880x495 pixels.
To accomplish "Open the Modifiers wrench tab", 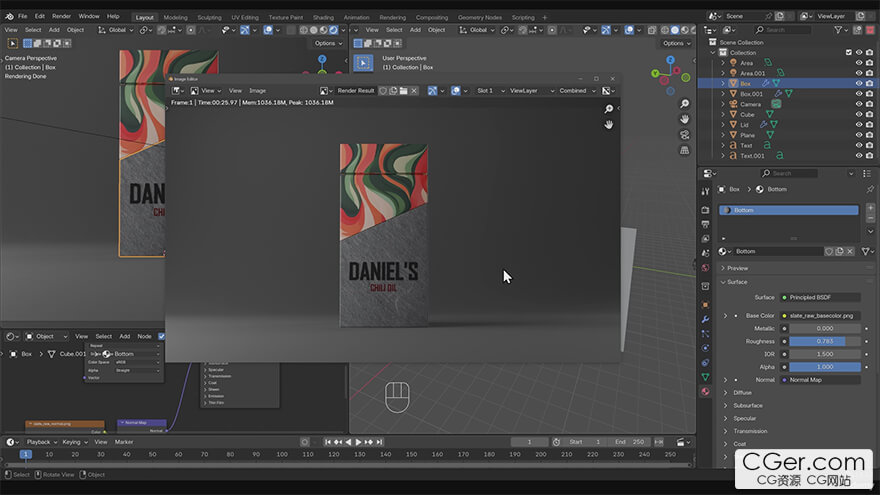I will click(705, 319).
